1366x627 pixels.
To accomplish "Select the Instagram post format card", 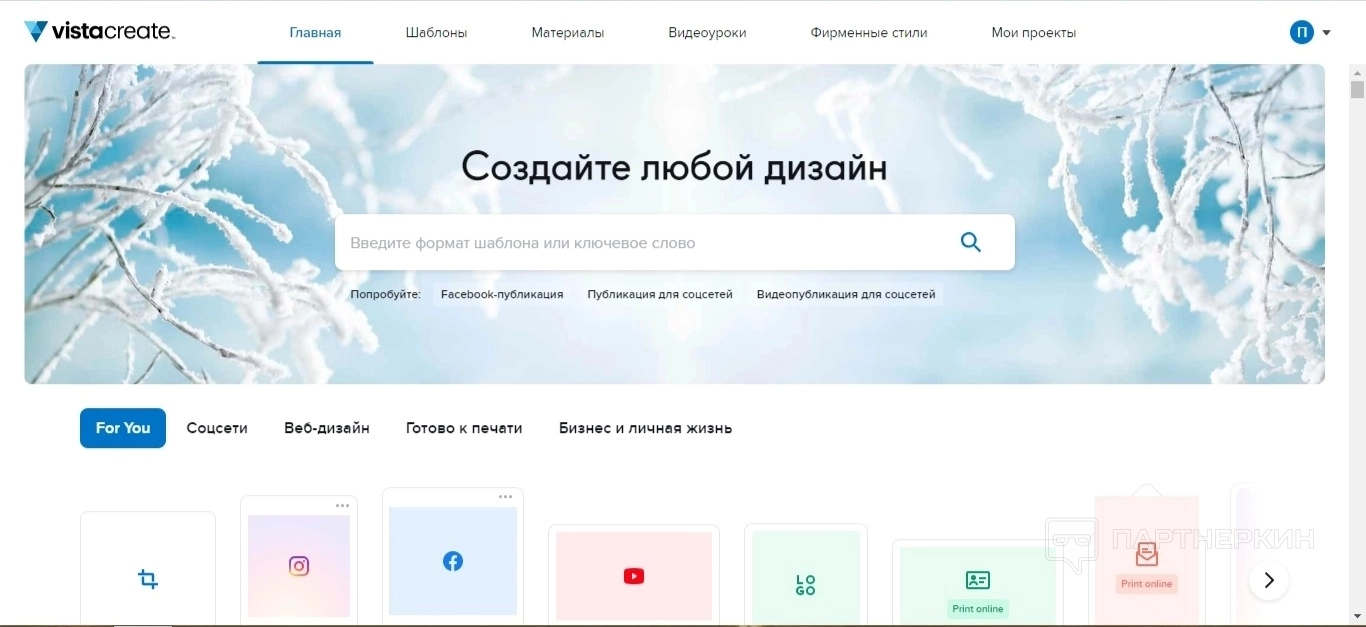I will (x=299, y=561).
